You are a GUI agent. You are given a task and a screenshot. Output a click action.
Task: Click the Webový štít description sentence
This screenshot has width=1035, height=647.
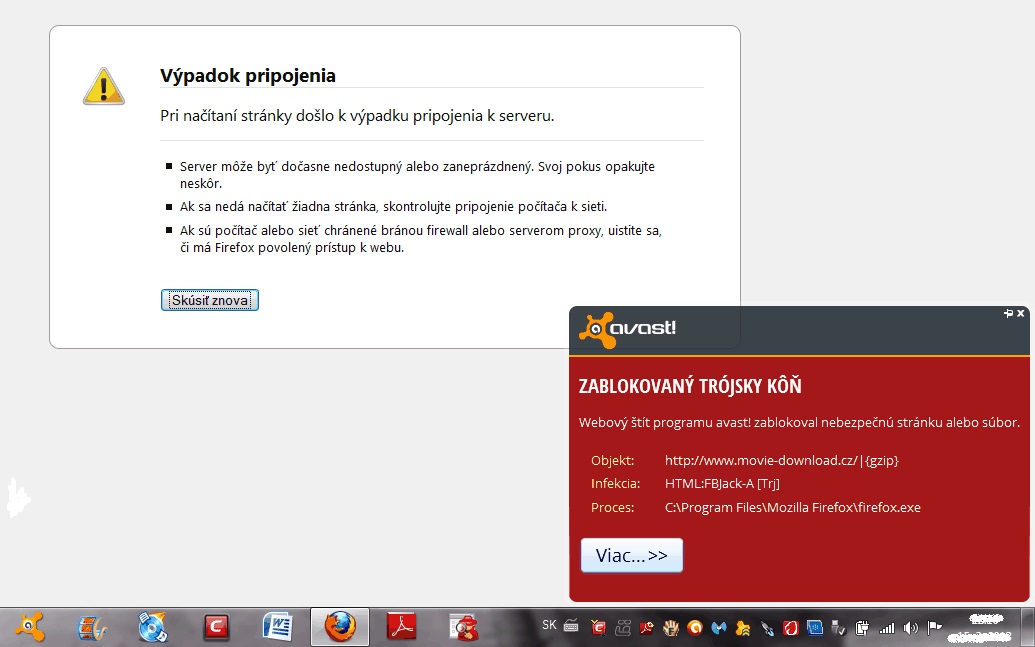tap(799, 422)
